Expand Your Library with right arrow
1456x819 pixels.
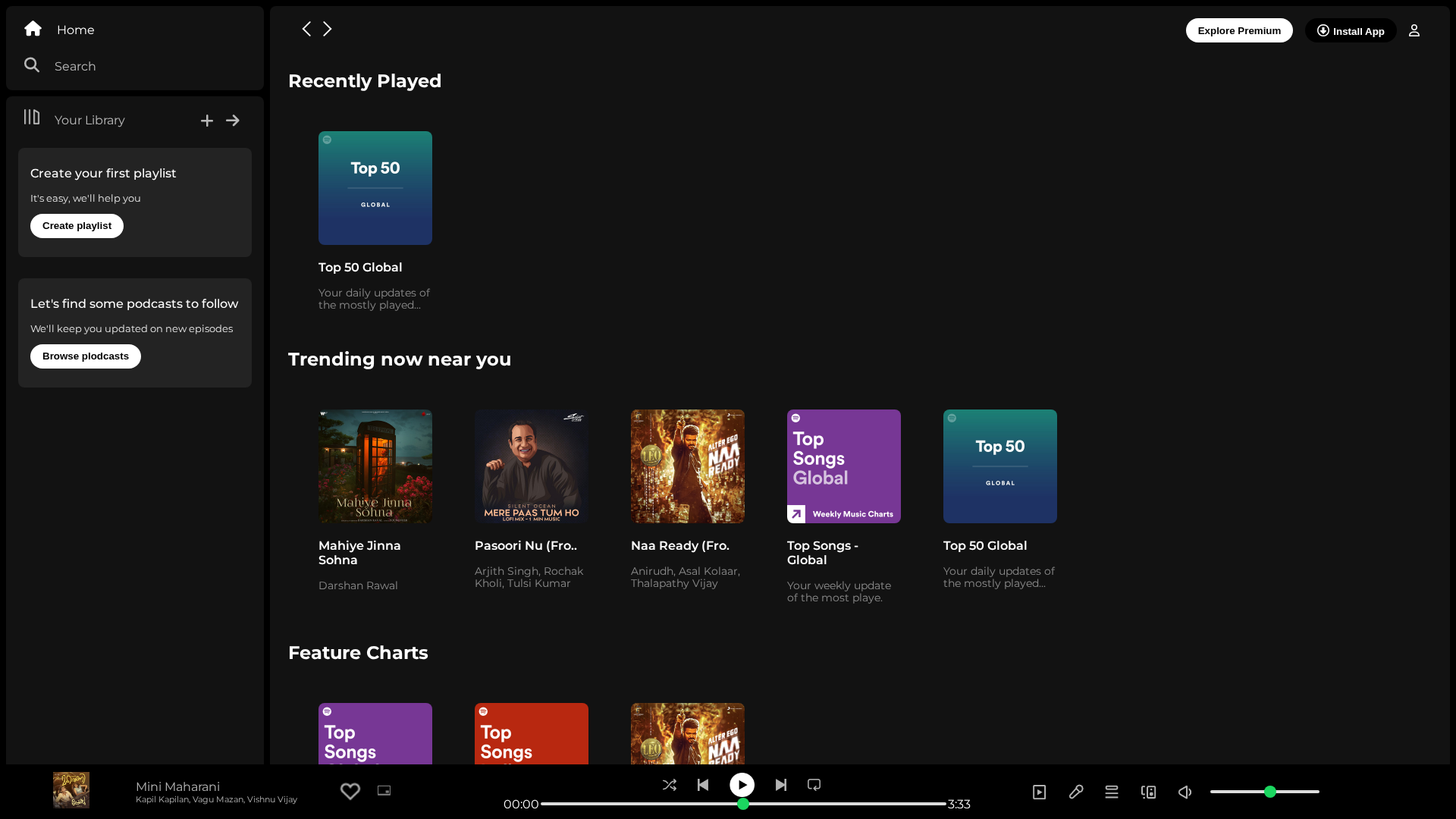[233, 121]
